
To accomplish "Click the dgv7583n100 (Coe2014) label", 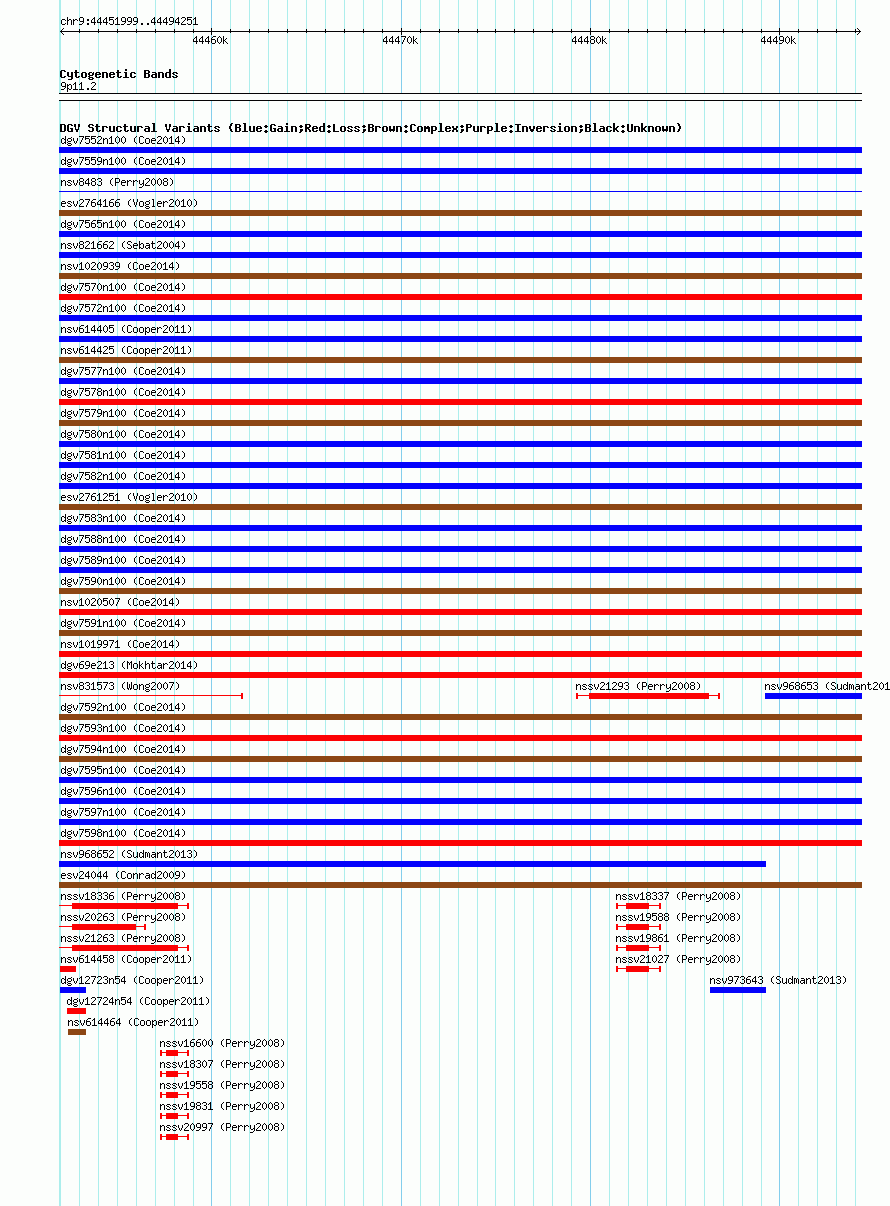I will [123, 518].
